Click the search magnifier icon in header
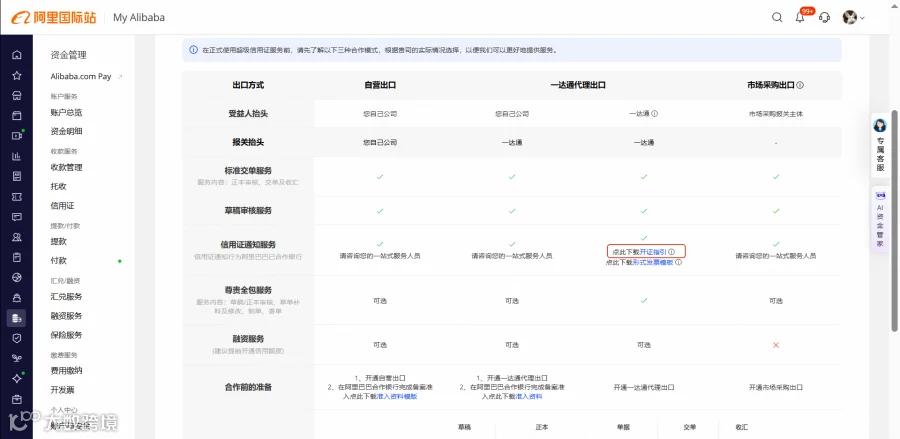Viewport: 900px width, 439px height. (x=777, y=17)
